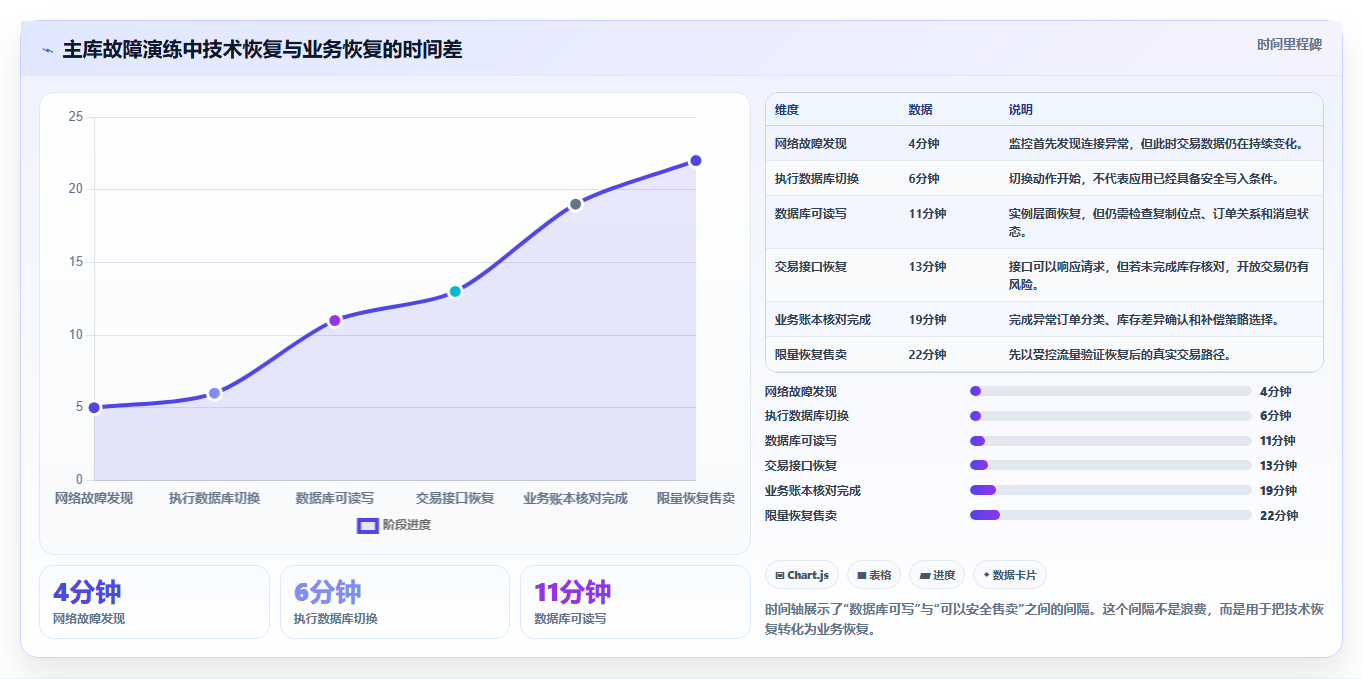The image size is (1363, 679).
Task: Click the 说明 column header
Action: 1021,110
